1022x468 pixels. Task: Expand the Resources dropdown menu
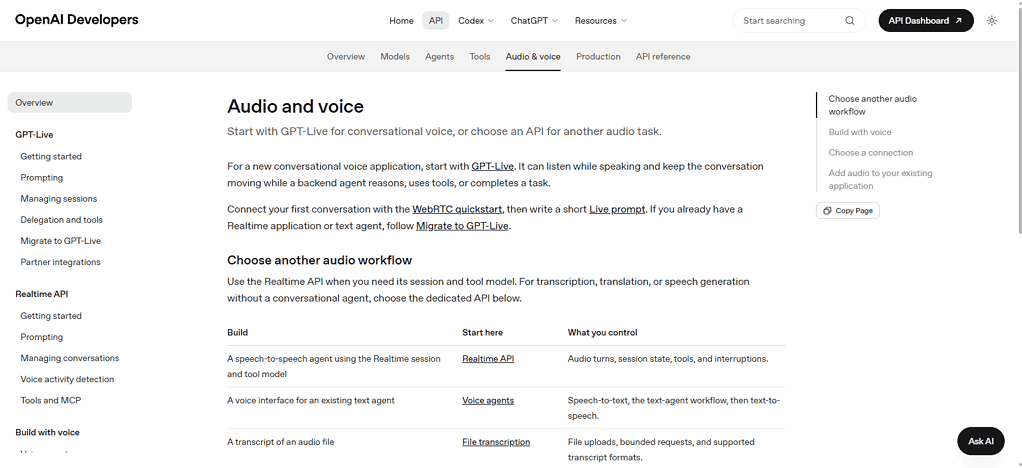click(x=600, y=21)
